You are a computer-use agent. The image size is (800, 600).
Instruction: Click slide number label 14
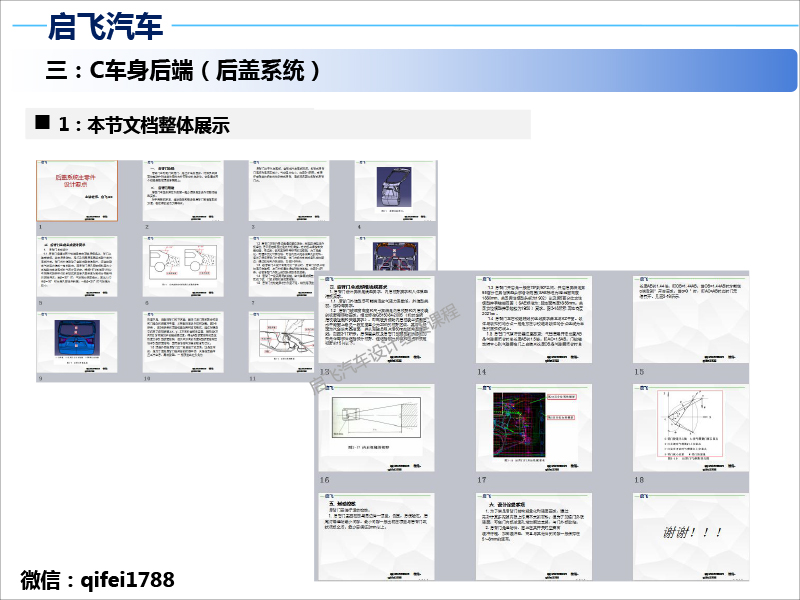(482, 372)
